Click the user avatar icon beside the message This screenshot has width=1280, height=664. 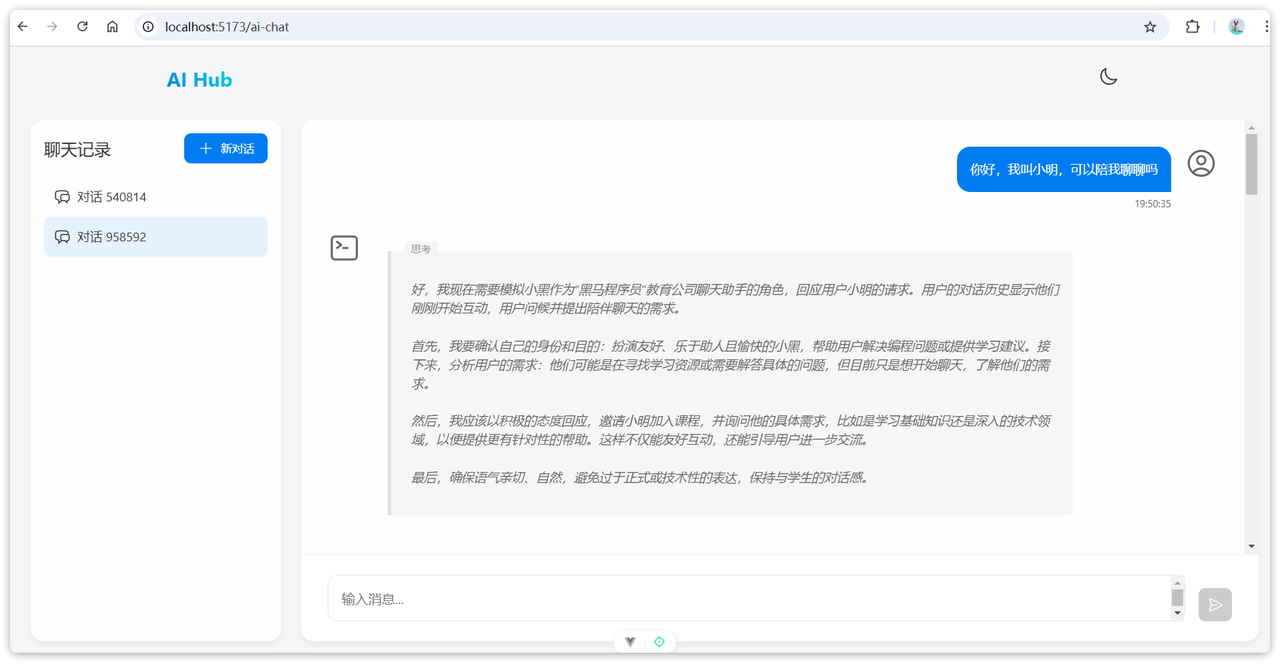pyautogui.click(x=1201, y=163)
